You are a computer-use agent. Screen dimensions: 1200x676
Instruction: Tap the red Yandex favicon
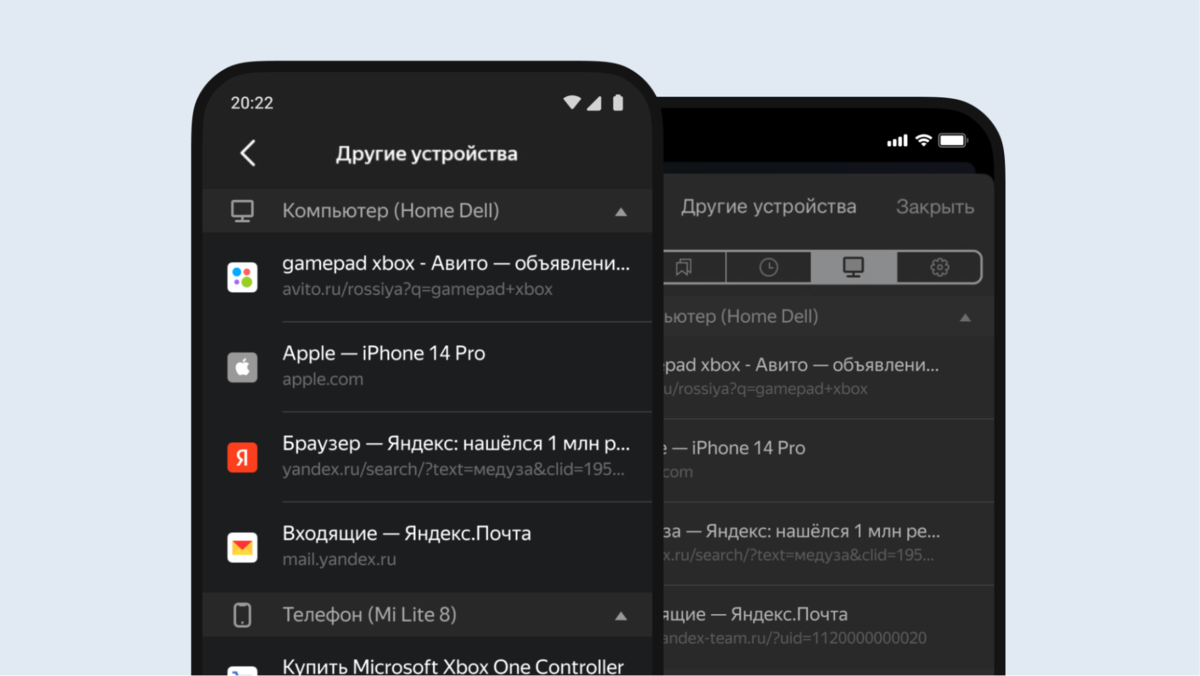[242, 457]
